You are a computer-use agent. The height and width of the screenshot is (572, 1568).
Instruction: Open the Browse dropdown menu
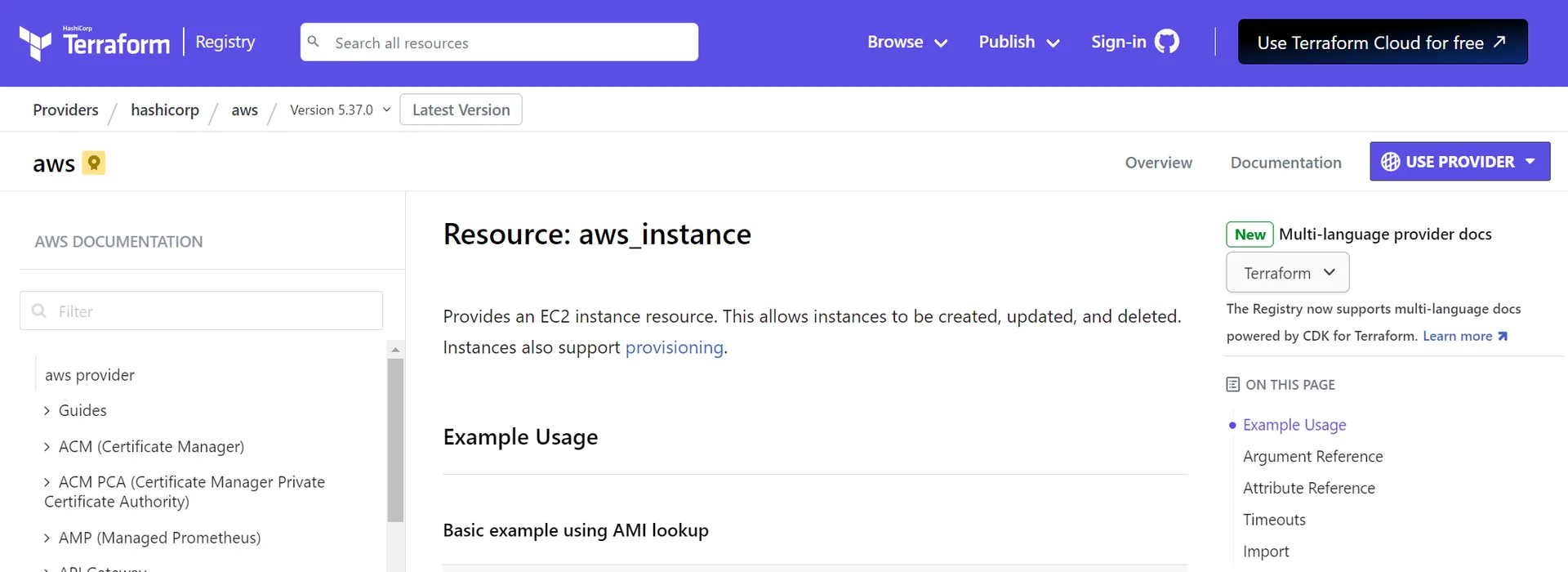[907, 42]
